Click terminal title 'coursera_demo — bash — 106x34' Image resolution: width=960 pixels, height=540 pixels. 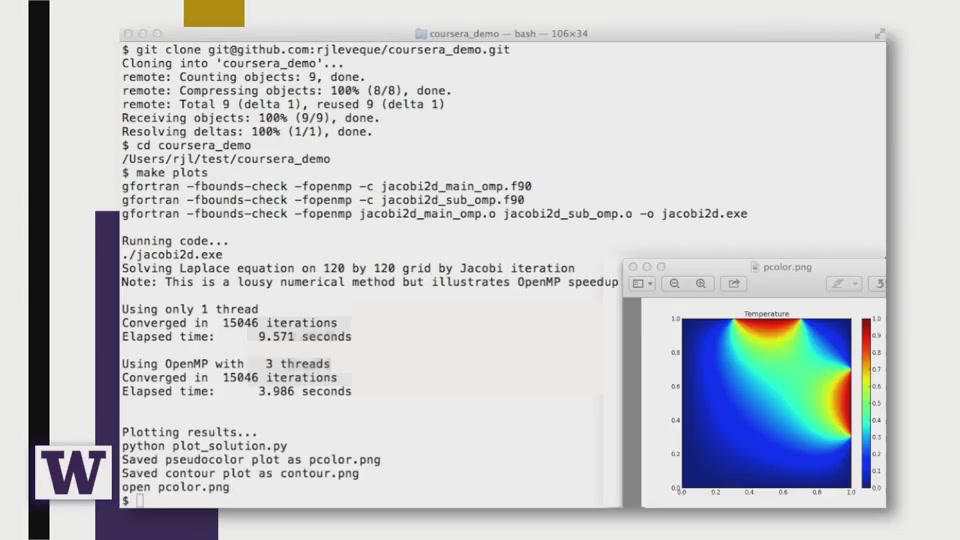tap(508, 34)
